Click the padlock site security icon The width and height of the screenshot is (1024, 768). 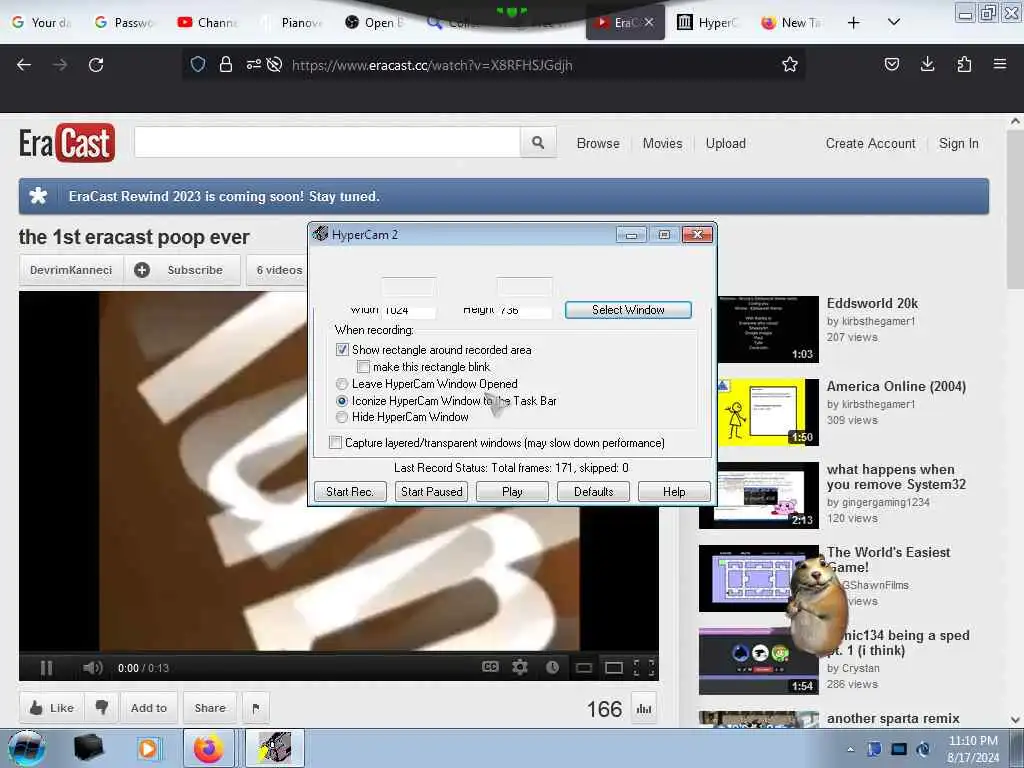click(x=226, y=64)
